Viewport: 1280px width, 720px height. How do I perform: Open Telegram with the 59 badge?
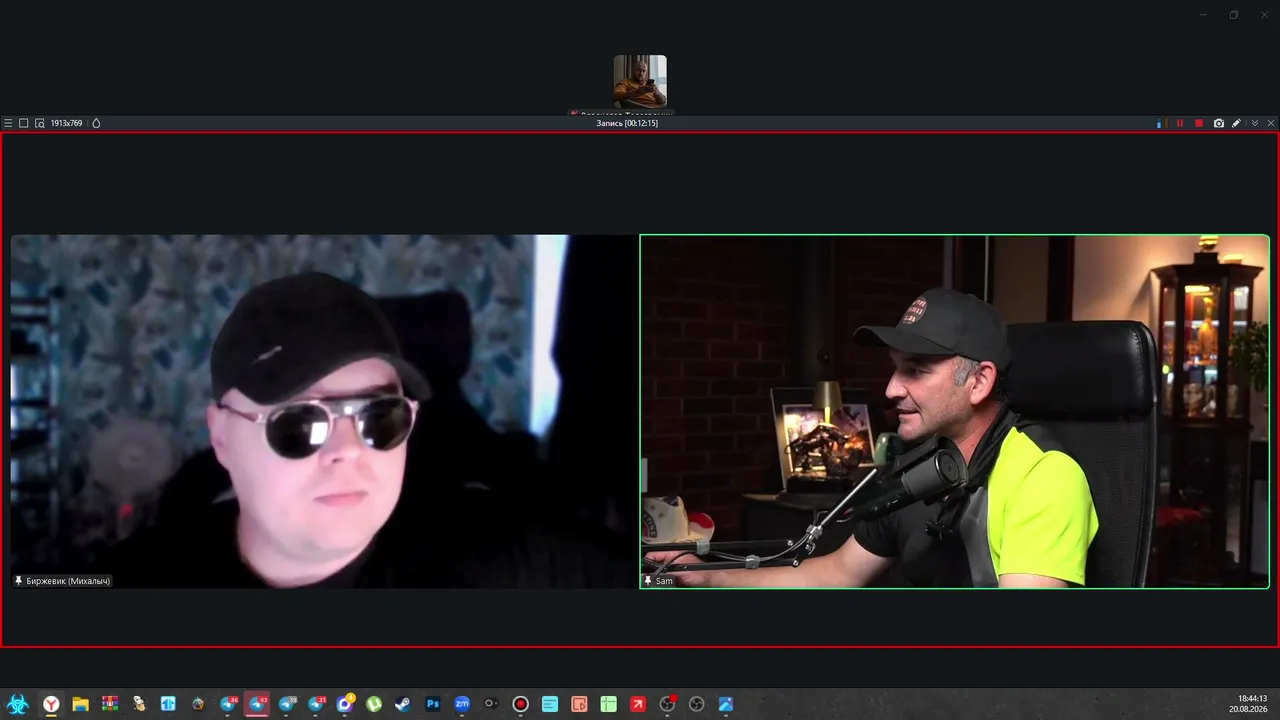tap(287, 704)
